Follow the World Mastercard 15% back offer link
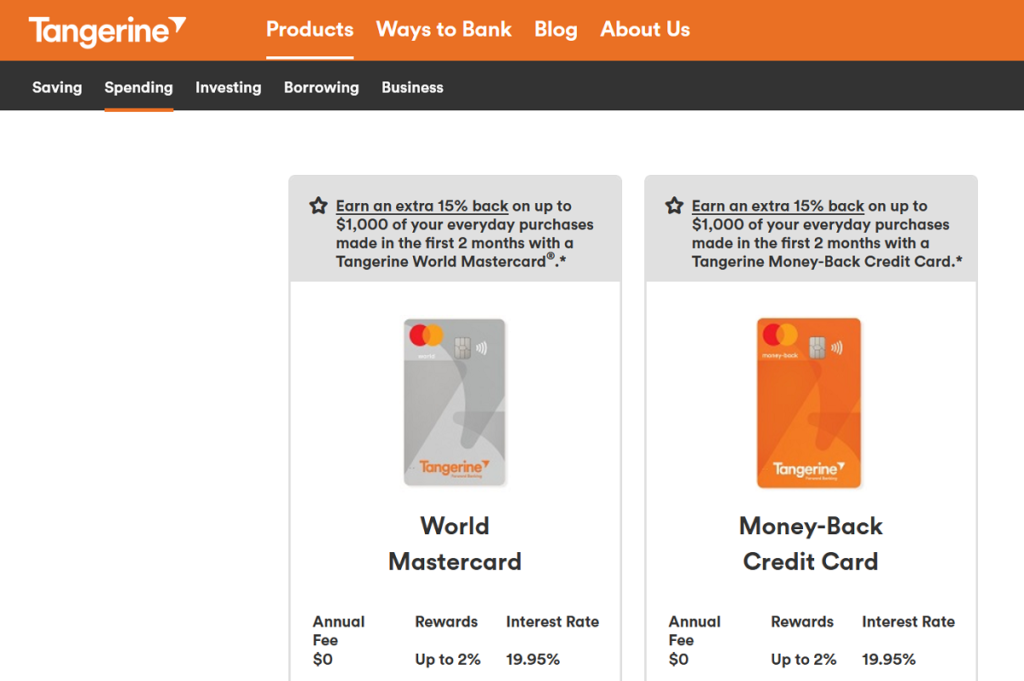 [421, 205]
